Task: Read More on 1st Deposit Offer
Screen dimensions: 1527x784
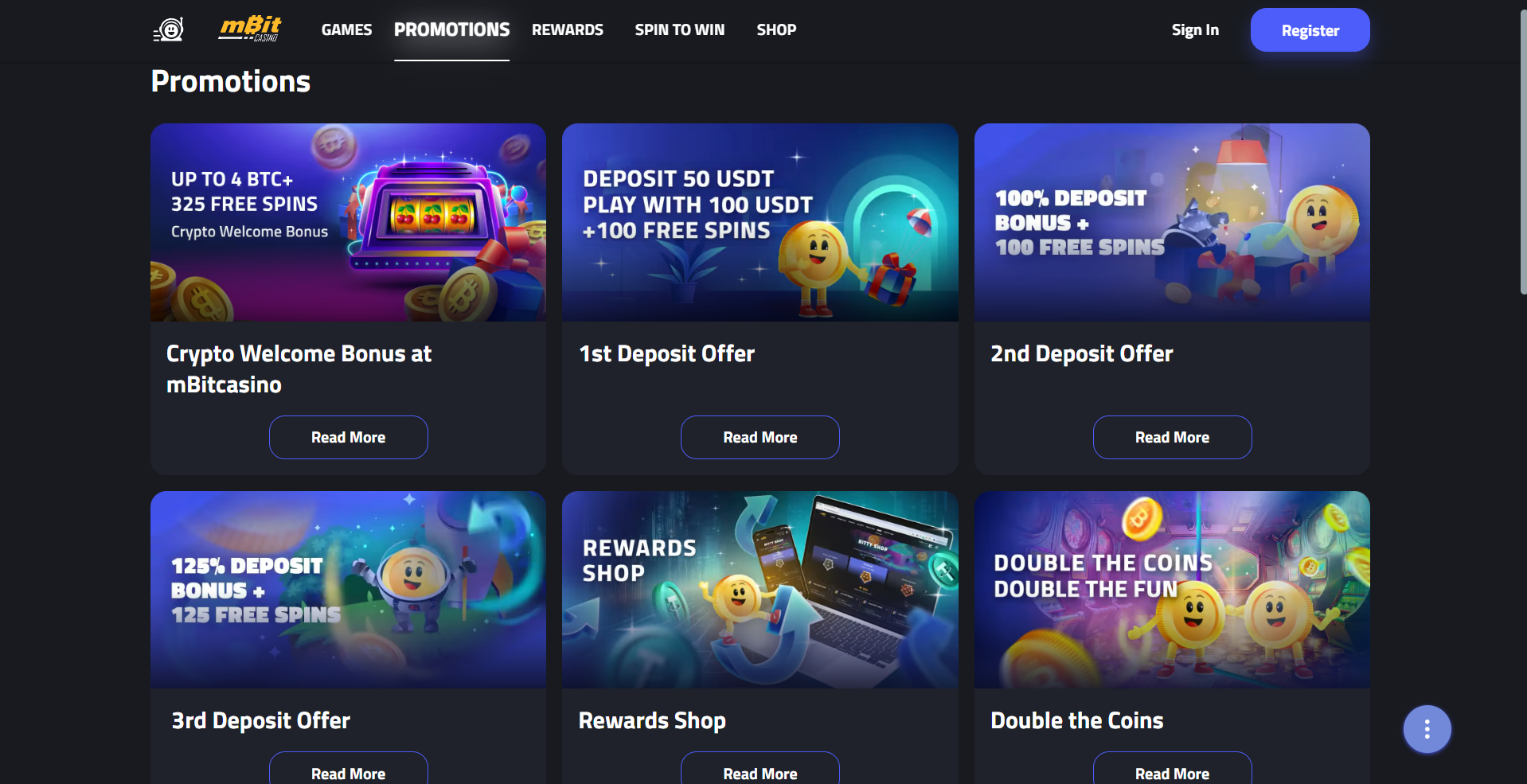Action: (760, 437)
